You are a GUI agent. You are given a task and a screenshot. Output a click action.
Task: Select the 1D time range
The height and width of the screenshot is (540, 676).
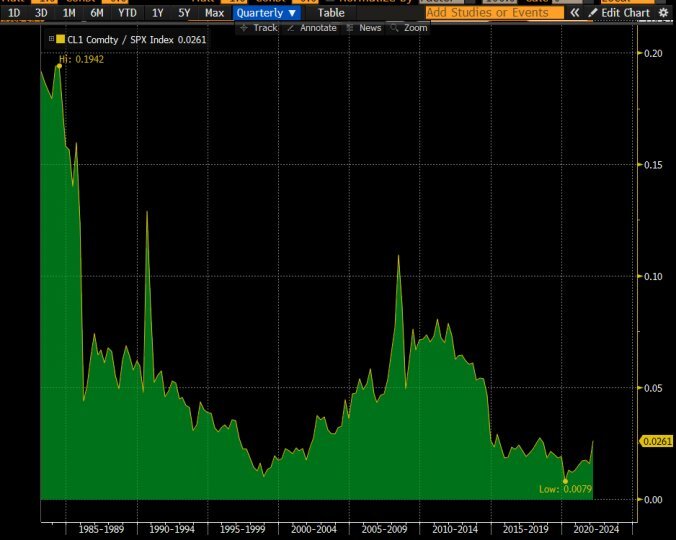[14, 13]
